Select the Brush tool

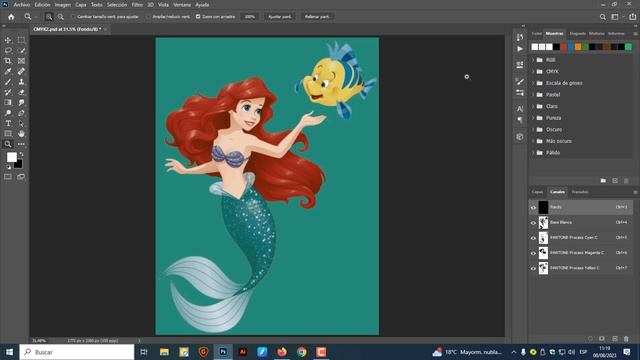point(8,82)
